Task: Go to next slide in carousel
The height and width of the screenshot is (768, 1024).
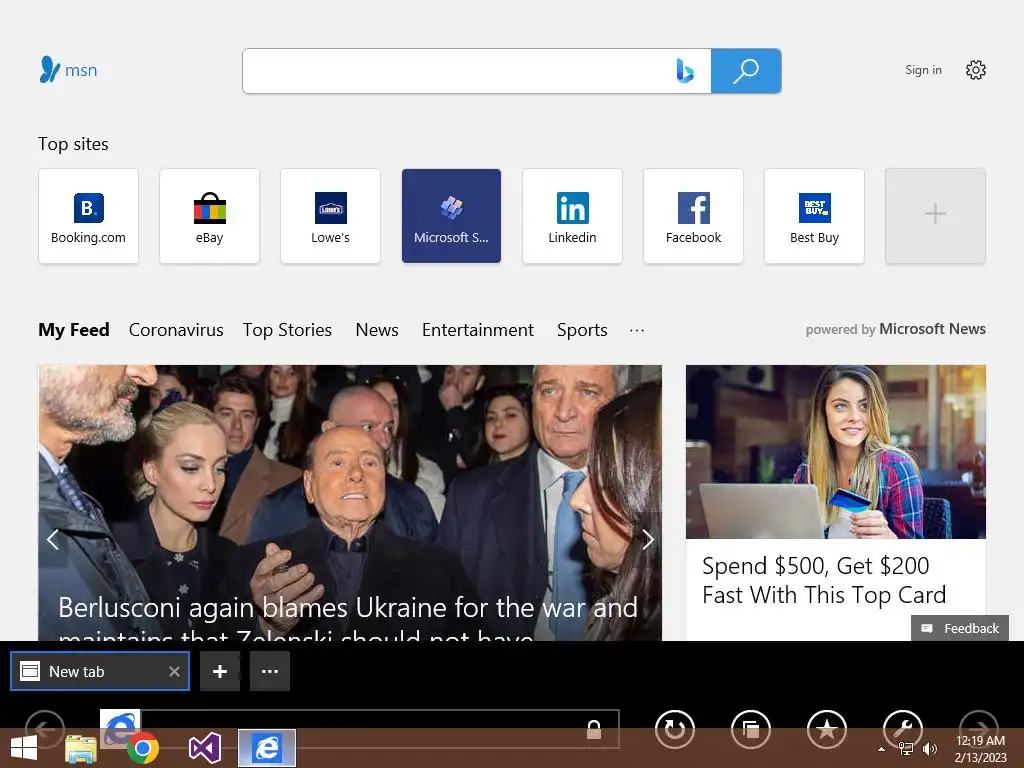Action: click(x=647, y=539)
